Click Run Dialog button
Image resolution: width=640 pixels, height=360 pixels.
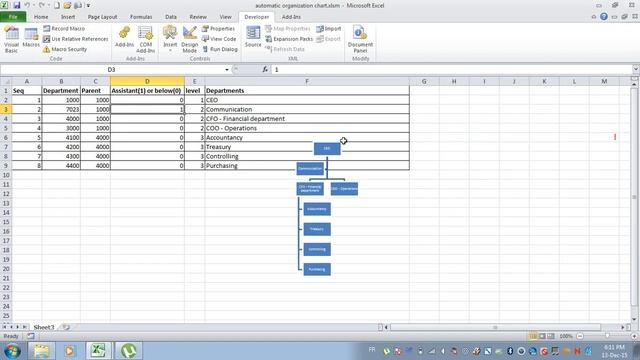[x=220, y=49]
